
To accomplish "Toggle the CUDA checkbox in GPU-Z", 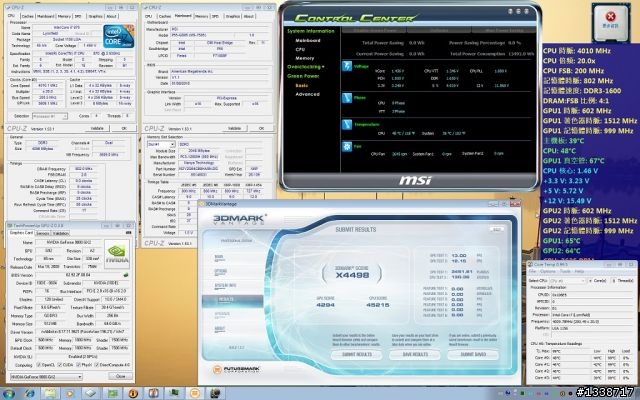I will (x=60, y=364).
